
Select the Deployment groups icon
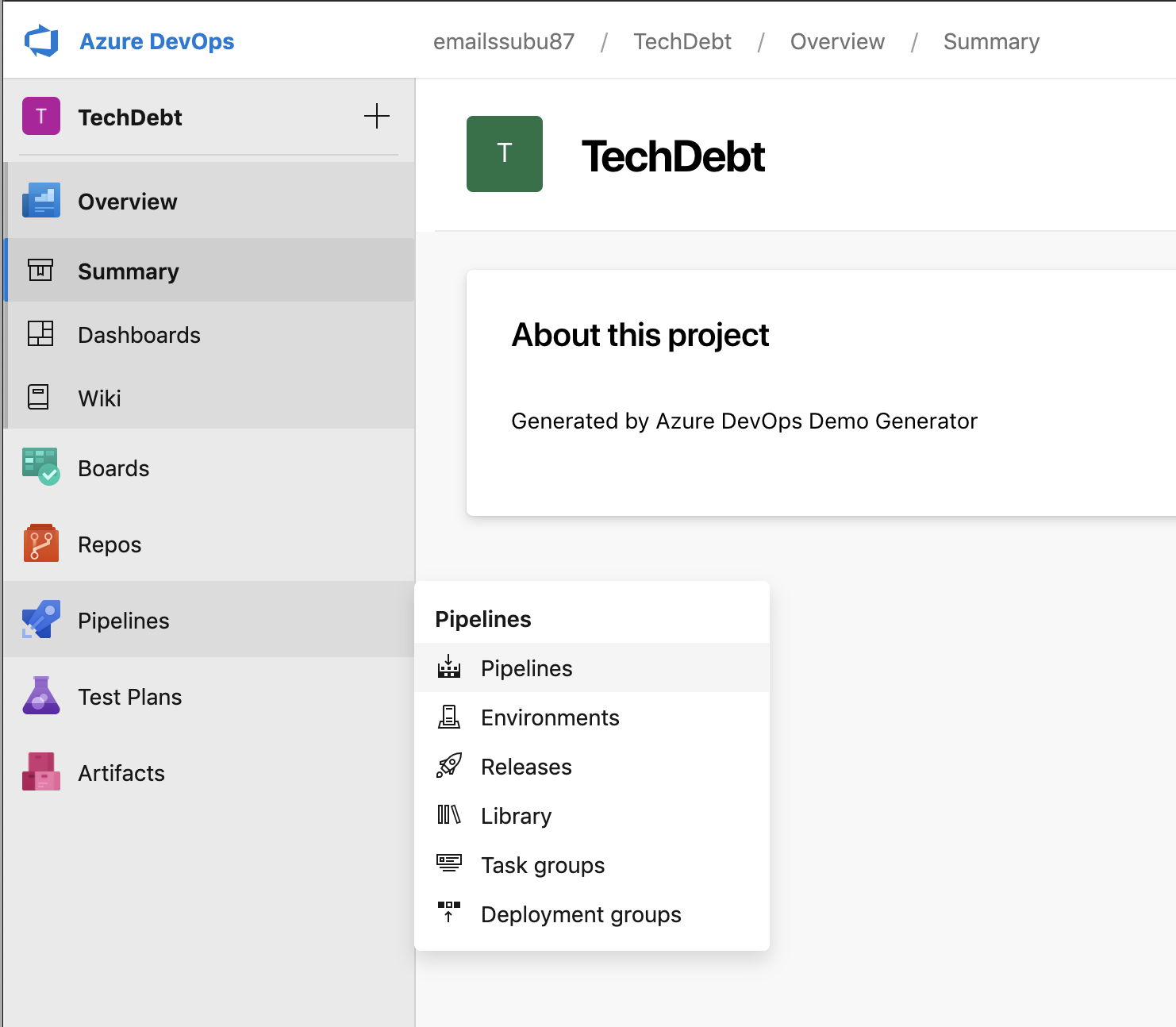tap(450, 914)
